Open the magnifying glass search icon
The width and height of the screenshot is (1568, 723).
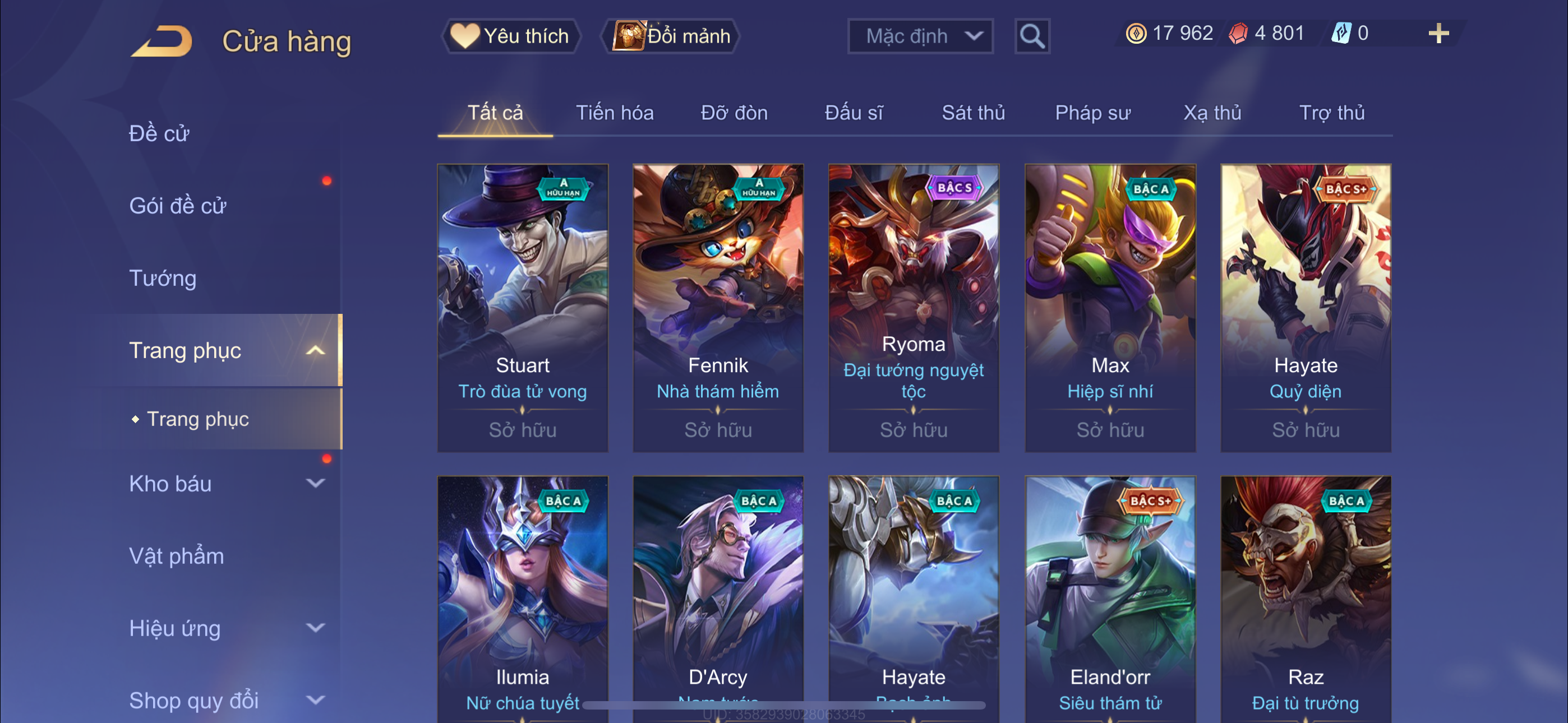[x=1032, y=36]
